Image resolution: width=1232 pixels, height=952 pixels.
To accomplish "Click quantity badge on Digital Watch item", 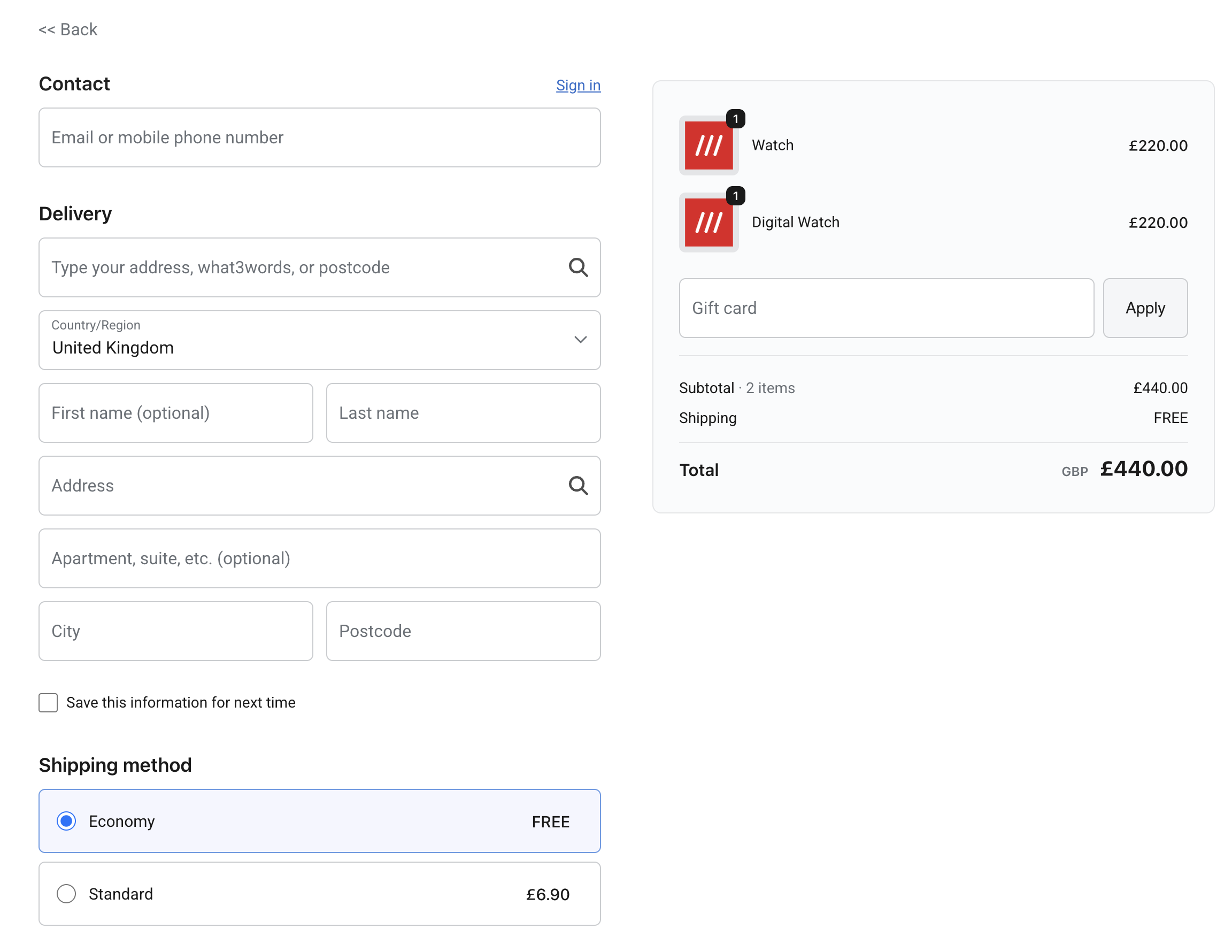I will click(x=736, y=196).
